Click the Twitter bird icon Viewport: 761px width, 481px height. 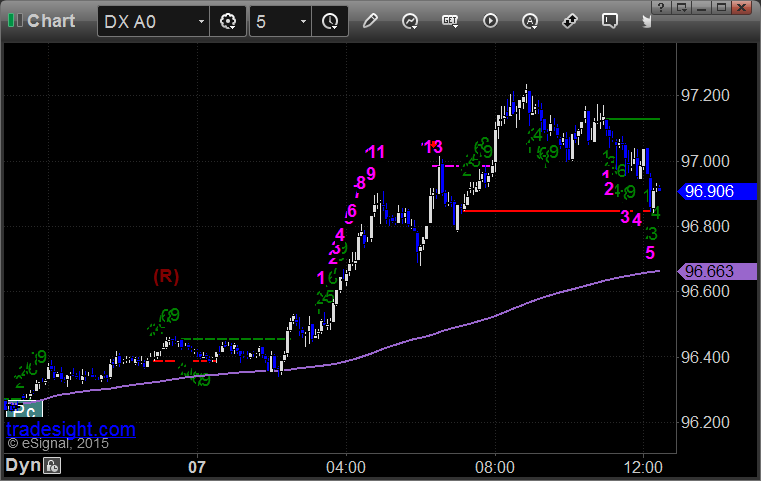pyautogui.click(x=646, y=21)
